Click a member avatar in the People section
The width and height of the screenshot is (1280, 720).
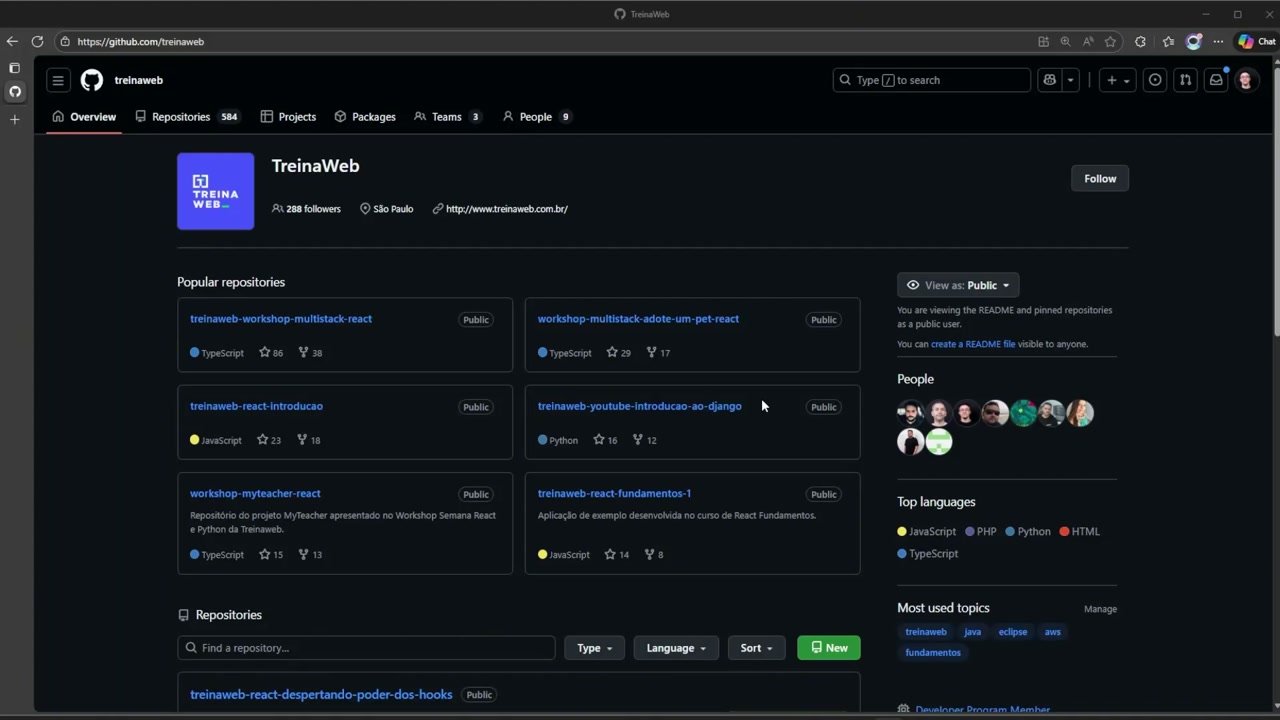coord(910,412)
